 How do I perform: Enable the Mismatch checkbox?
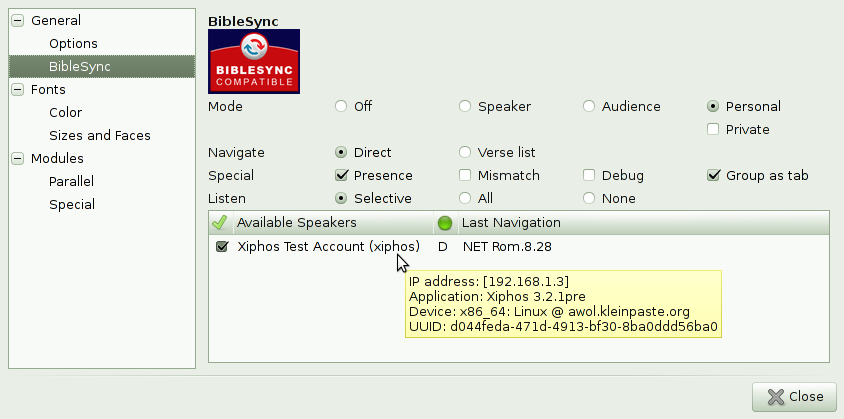click(x=465, y=175)
